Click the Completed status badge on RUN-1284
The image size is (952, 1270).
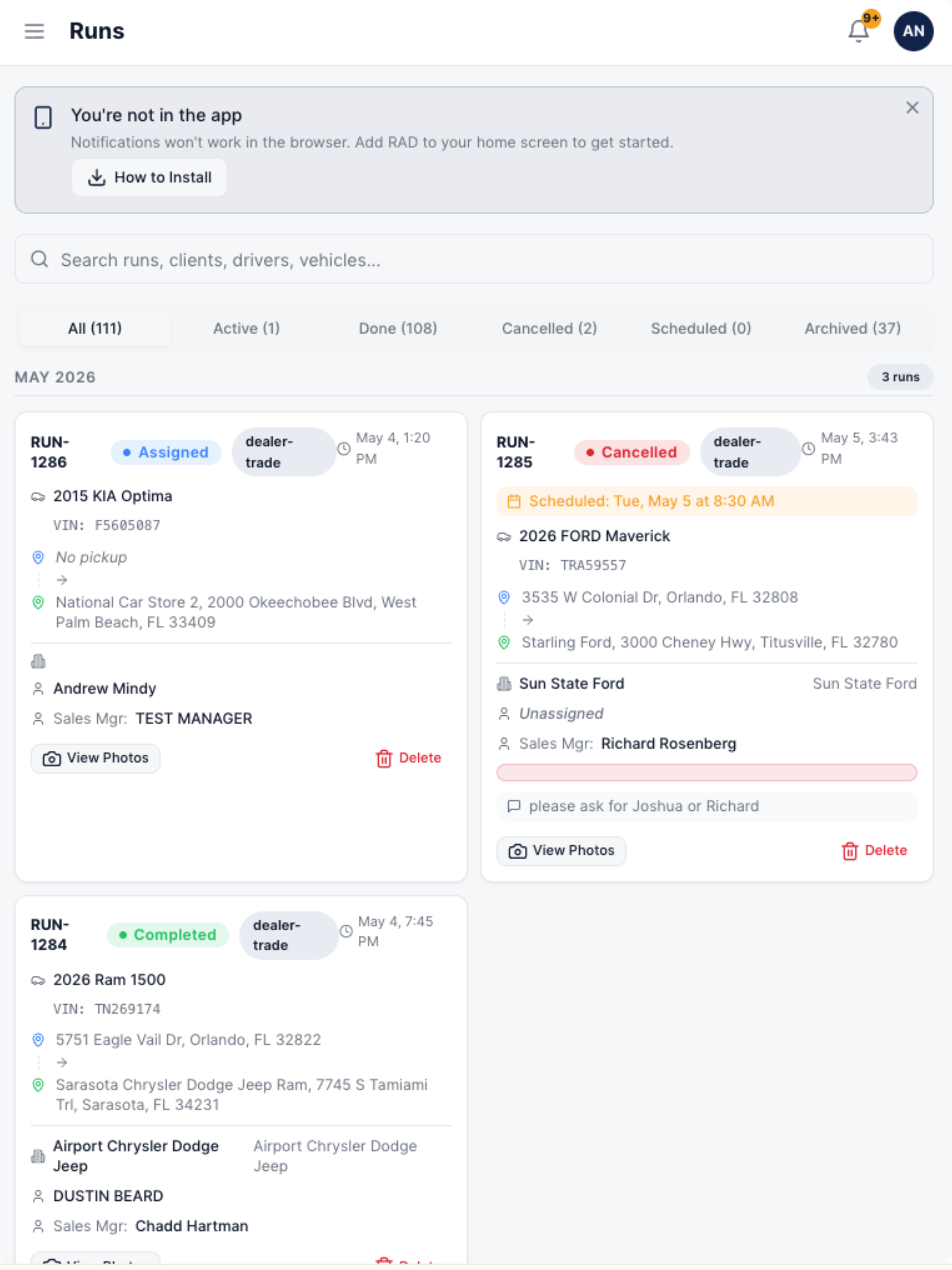pos(168,935)
